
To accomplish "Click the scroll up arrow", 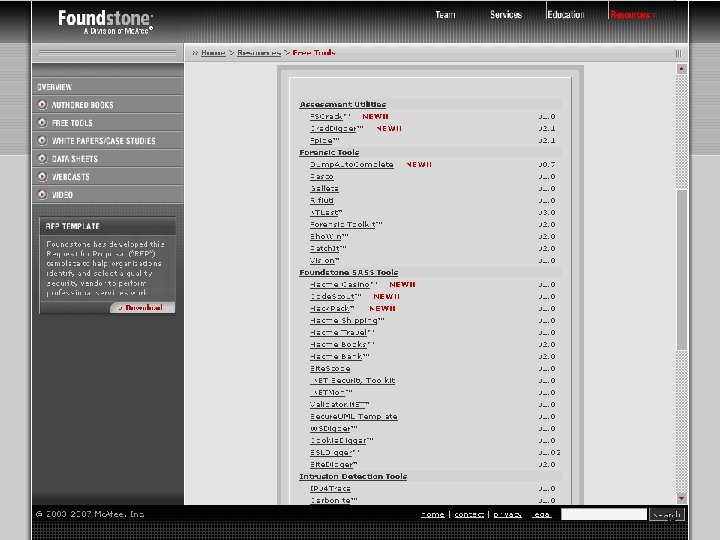I will click(681, 69).
